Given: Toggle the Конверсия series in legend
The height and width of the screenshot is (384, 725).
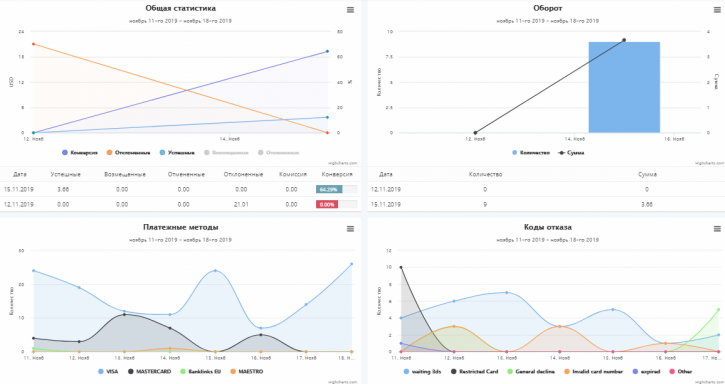Looking at the screenshot, I should pos(80,153).
